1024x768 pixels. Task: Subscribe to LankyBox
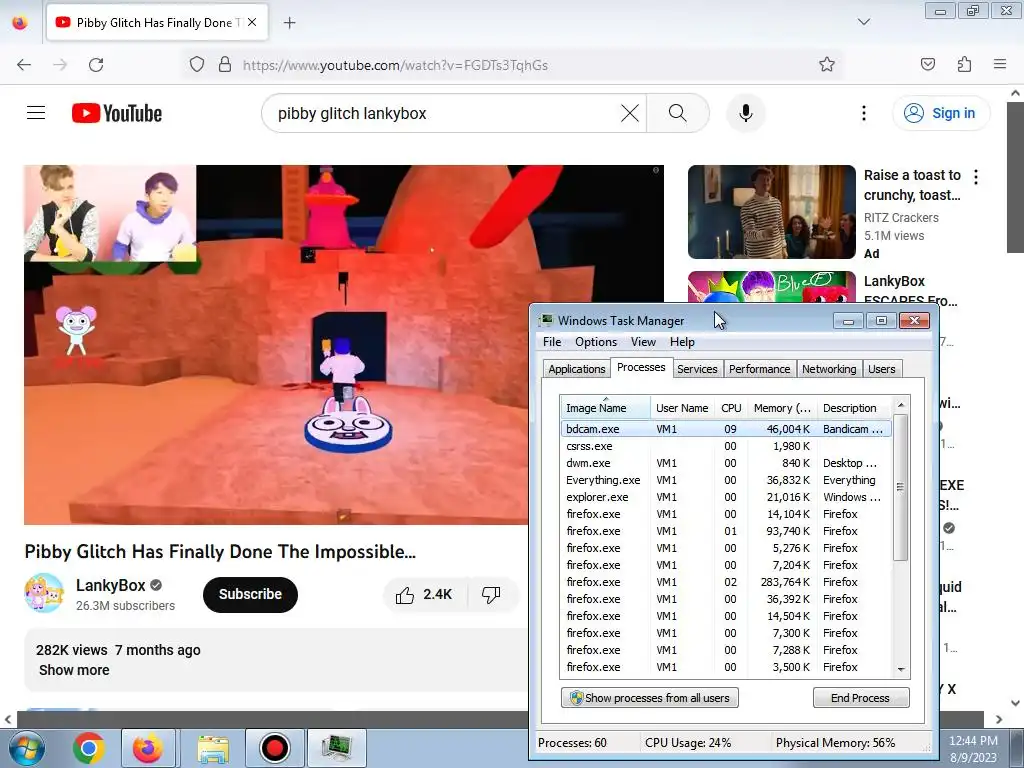pyautogui.click(x=250, y=594)
